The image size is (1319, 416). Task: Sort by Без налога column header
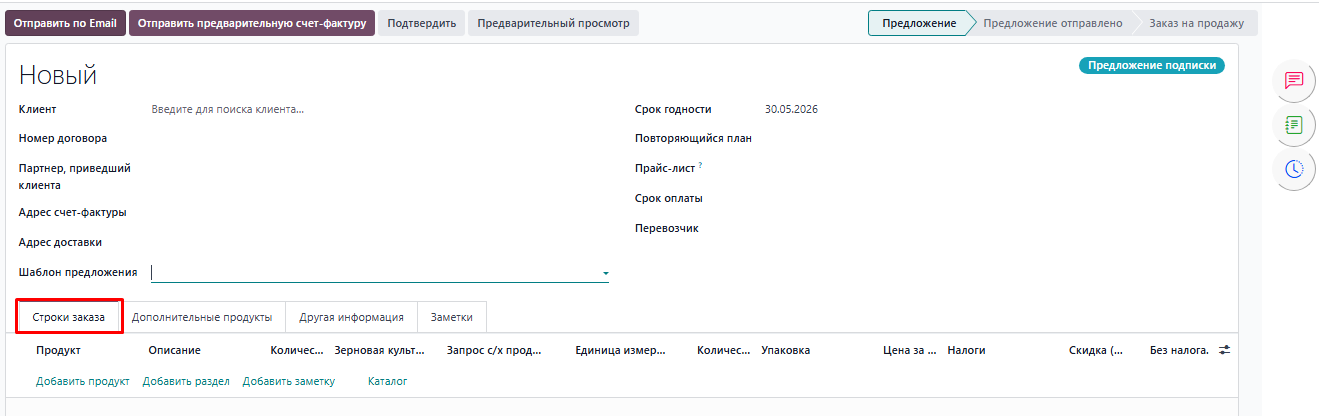point(1179,350)
